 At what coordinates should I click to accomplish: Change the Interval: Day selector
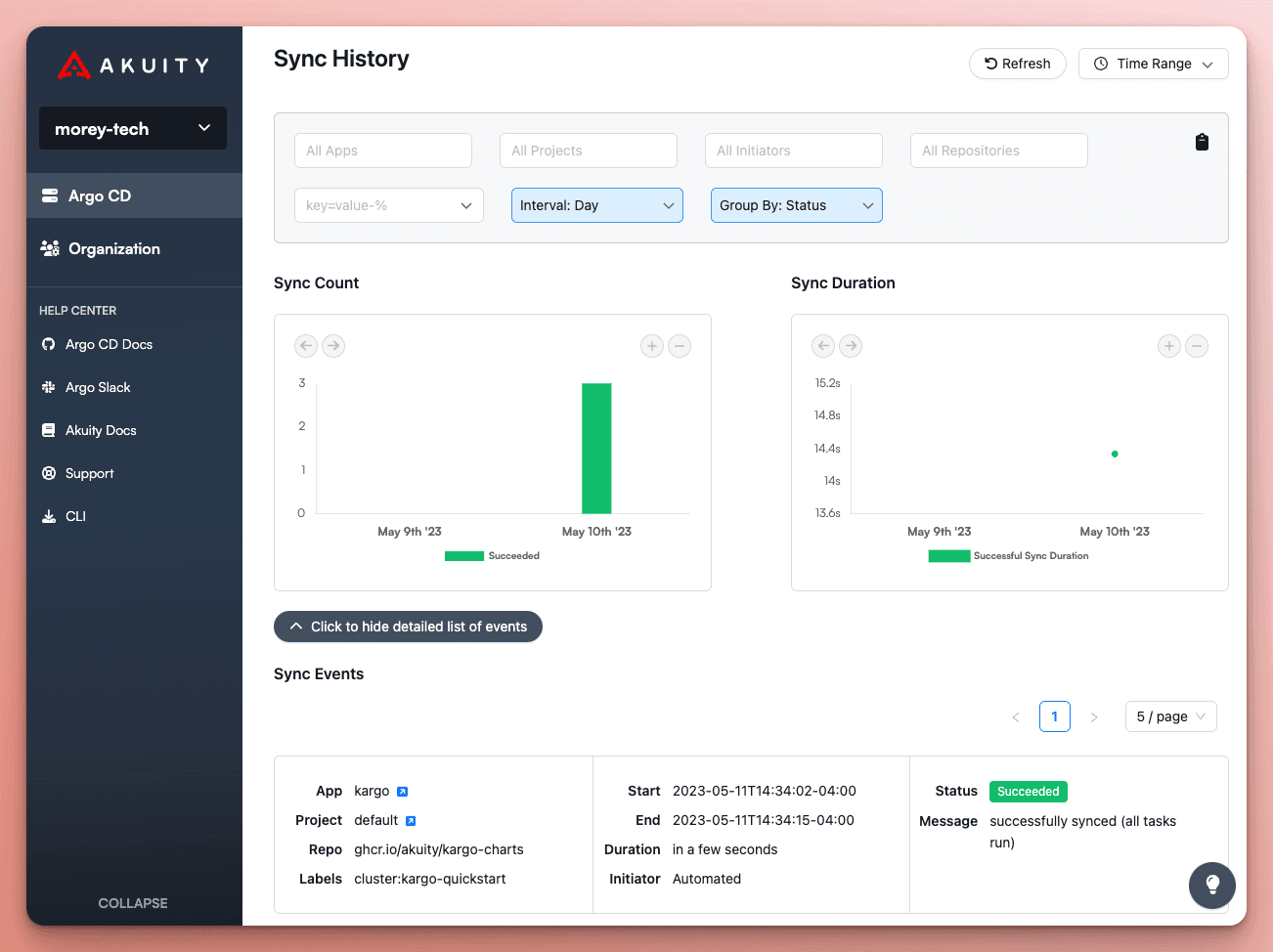coord(596,205)
